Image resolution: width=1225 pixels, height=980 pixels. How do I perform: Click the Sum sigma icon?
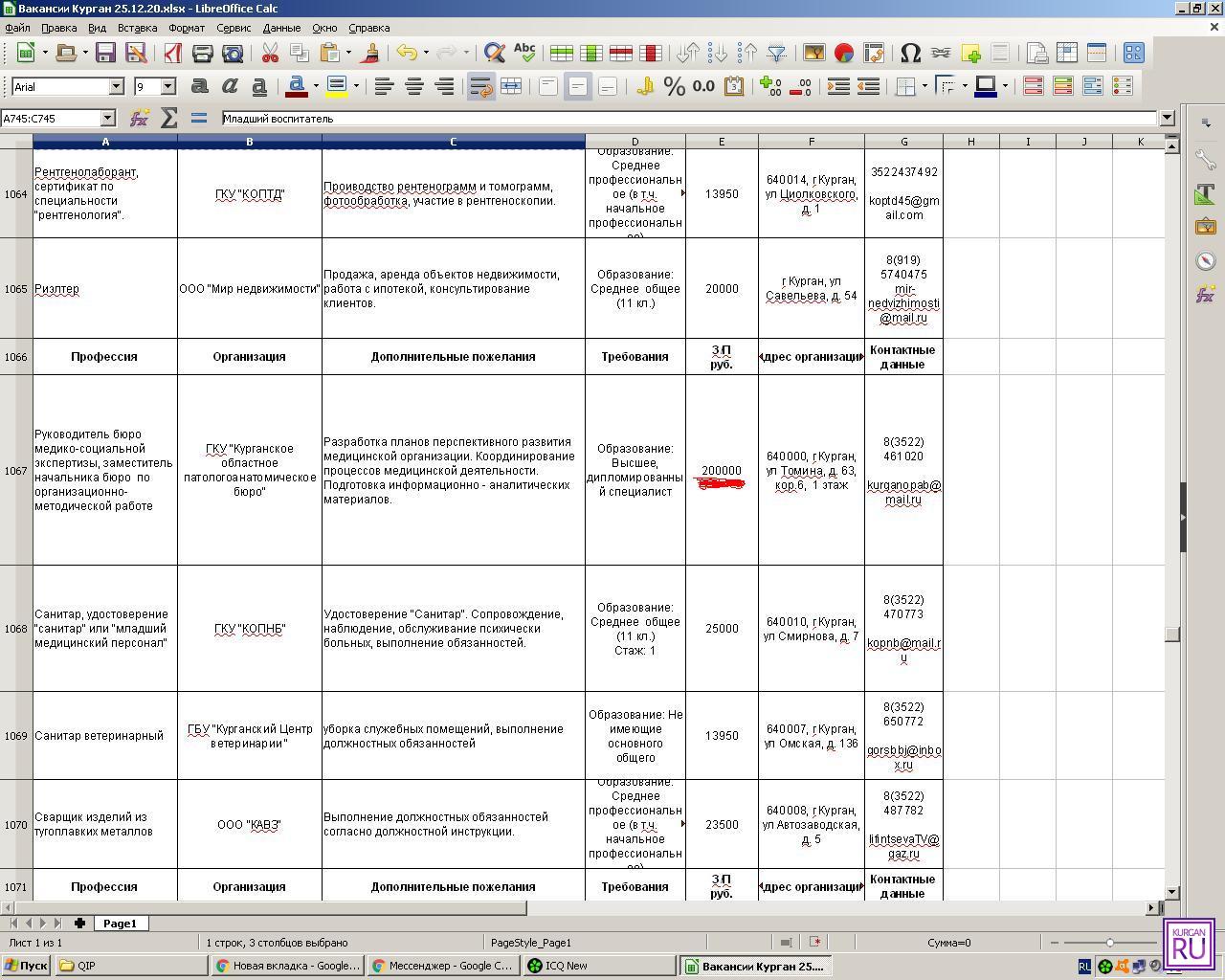[169, 118]
